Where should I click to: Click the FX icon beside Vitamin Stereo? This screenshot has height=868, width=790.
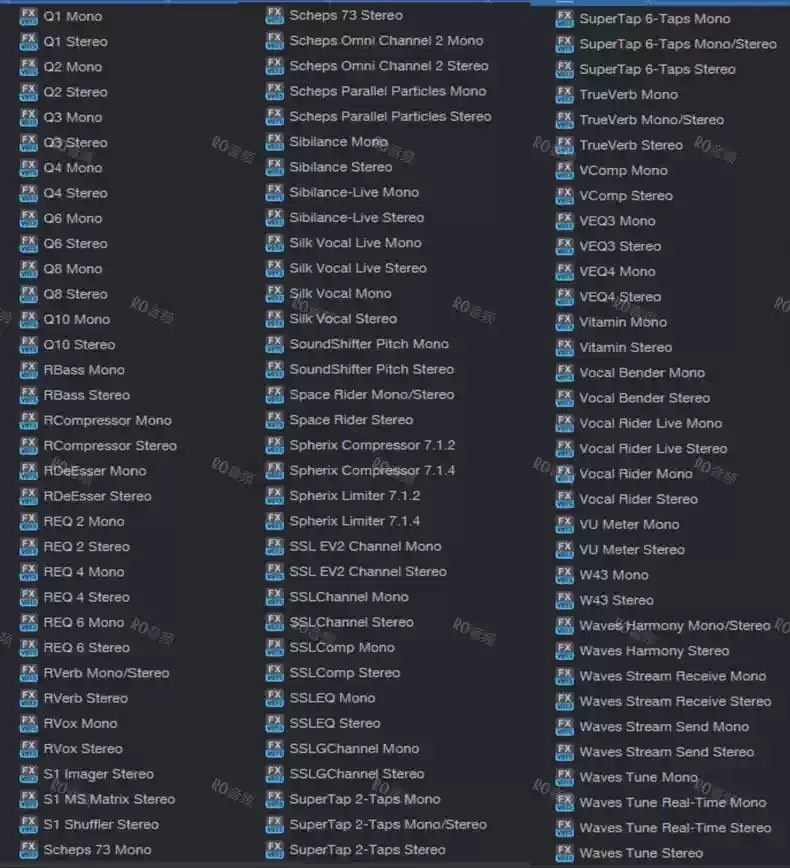[x=565, y=348]
